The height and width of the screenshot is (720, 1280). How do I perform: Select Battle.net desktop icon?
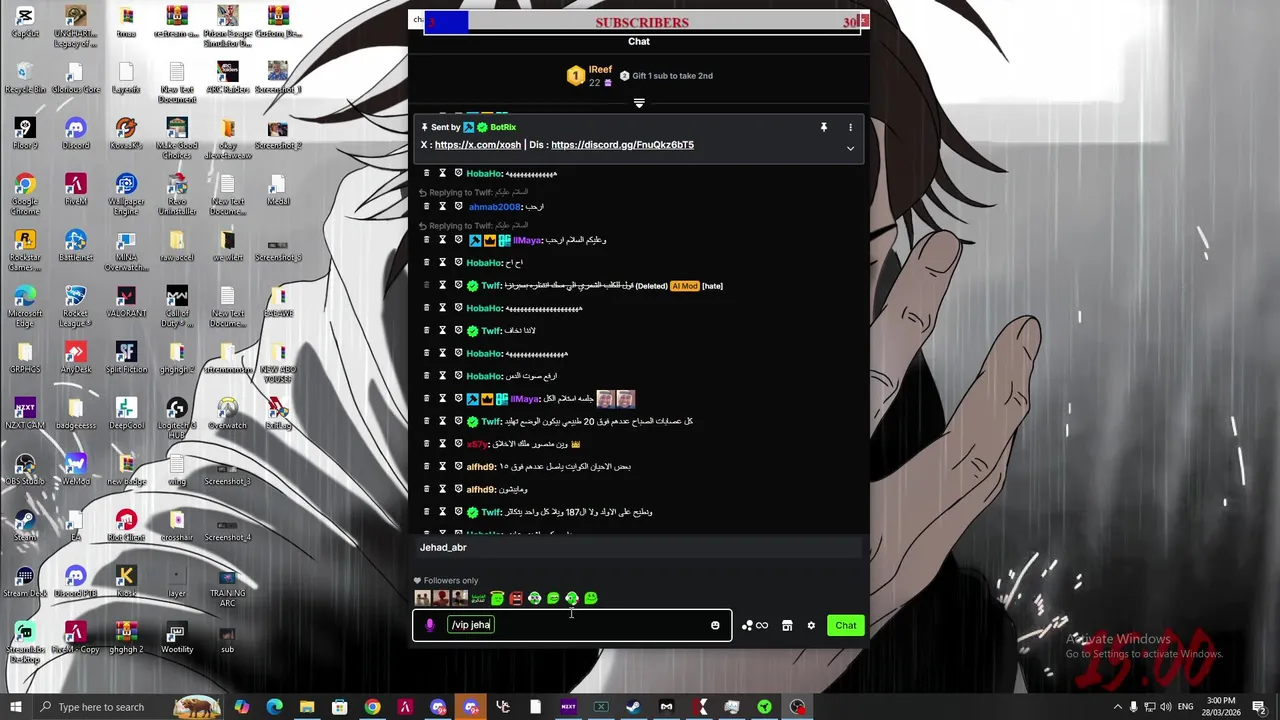[x=75, y=246]
